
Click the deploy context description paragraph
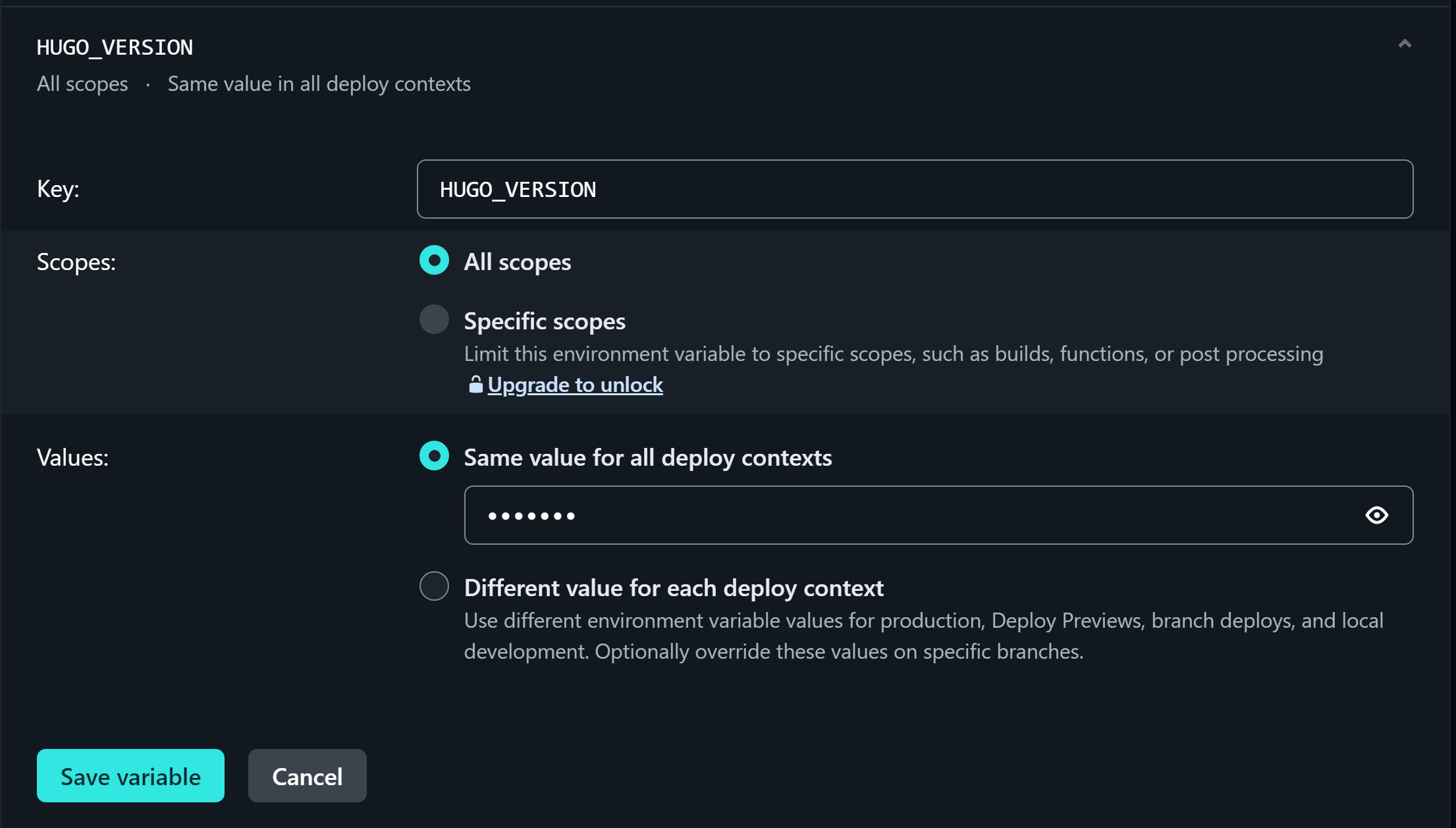[x=922, y=636]
